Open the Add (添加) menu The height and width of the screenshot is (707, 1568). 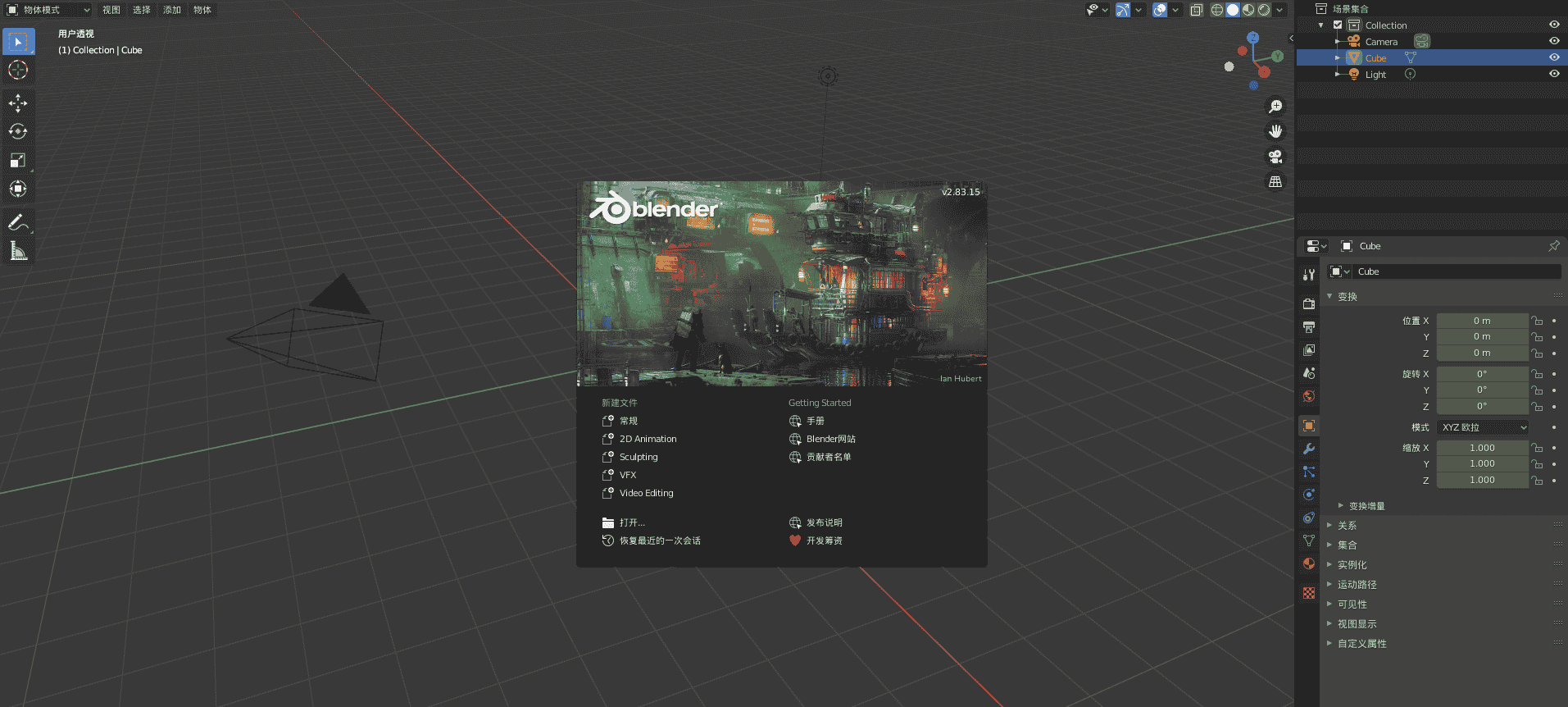[172, 10]
